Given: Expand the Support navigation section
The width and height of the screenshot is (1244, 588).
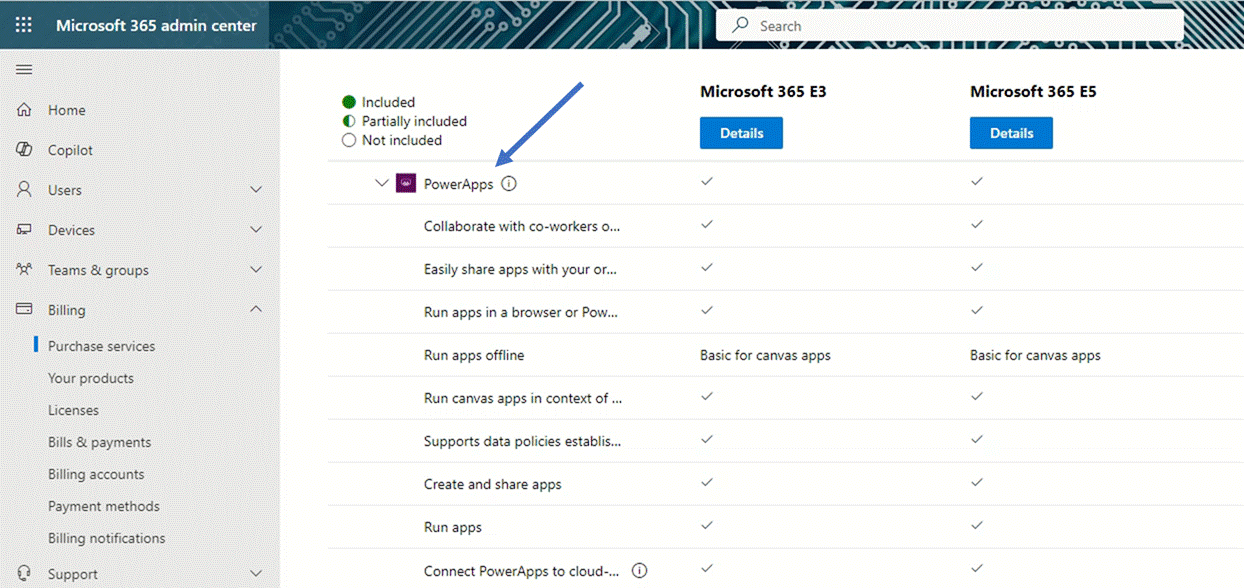Looking at the screenshot, I should [x=255, y=573].
